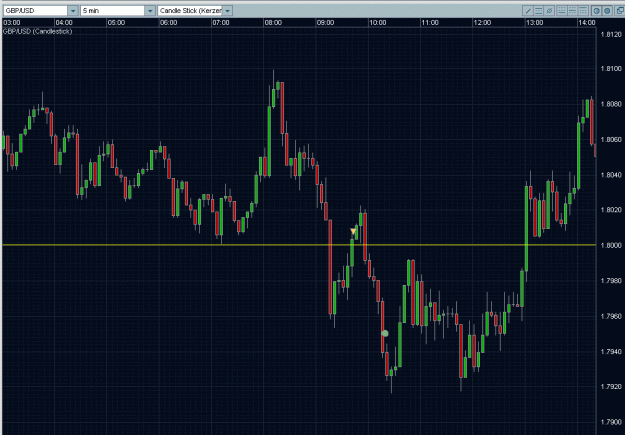The width and height of the screenshot is (625, 435).
Task: Choose the line style with solid middle line
Action: point(572,11)
